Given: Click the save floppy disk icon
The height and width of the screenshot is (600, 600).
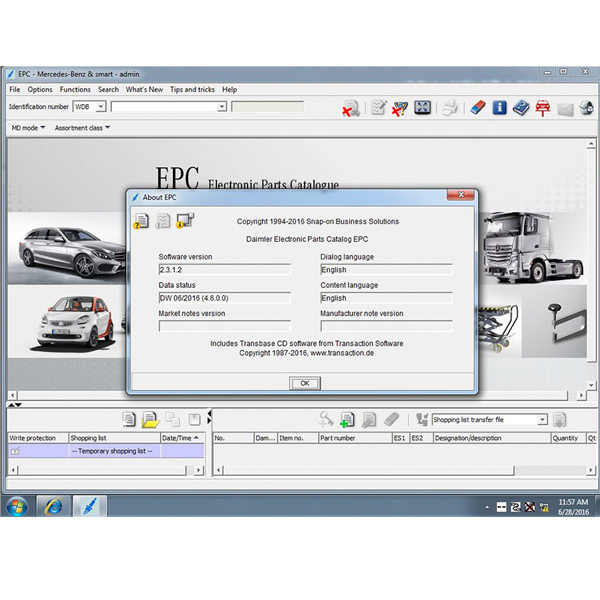Looking at the screenshot, I should [x=194, y=419].
